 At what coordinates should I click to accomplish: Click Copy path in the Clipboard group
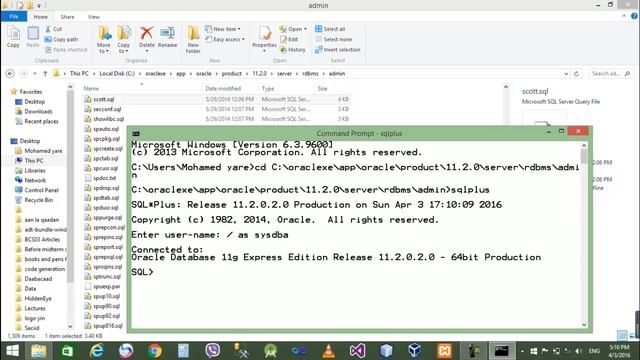[x=61, y=40]
